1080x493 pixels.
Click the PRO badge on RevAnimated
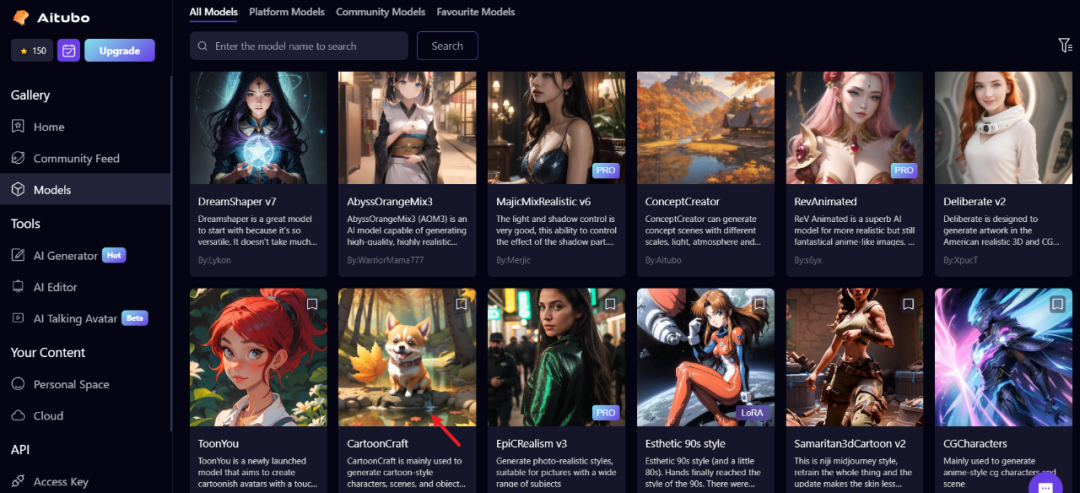[904, 170]
